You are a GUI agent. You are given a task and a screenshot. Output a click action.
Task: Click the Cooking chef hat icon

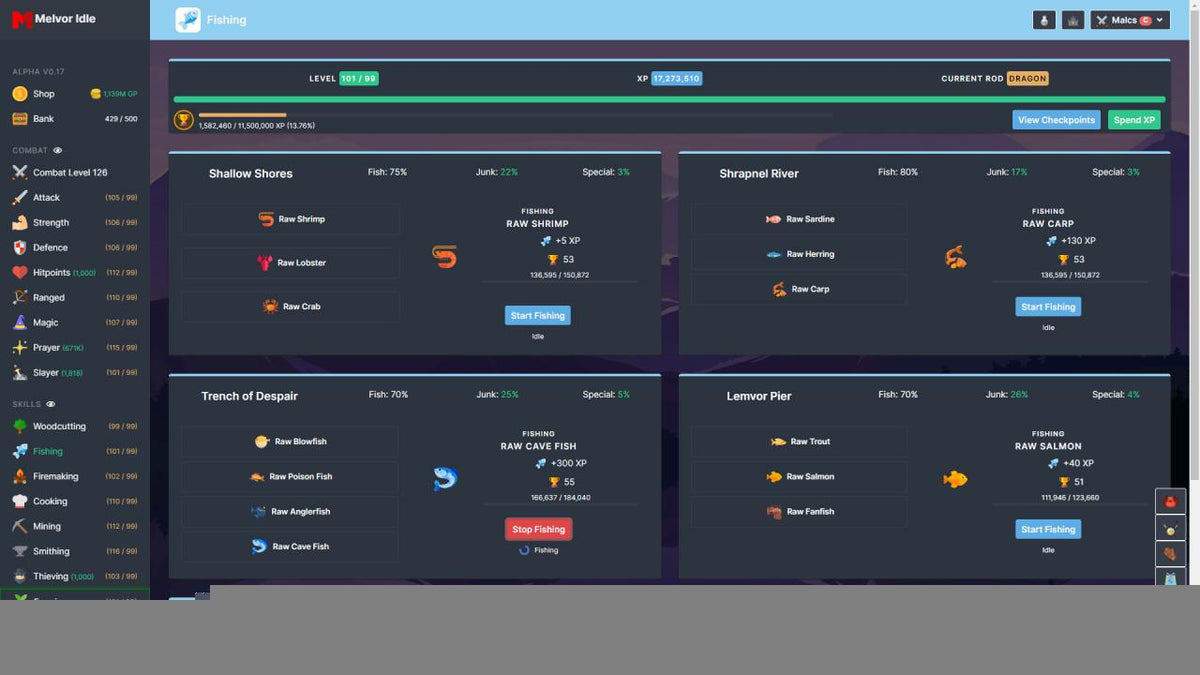pos(20,501)
